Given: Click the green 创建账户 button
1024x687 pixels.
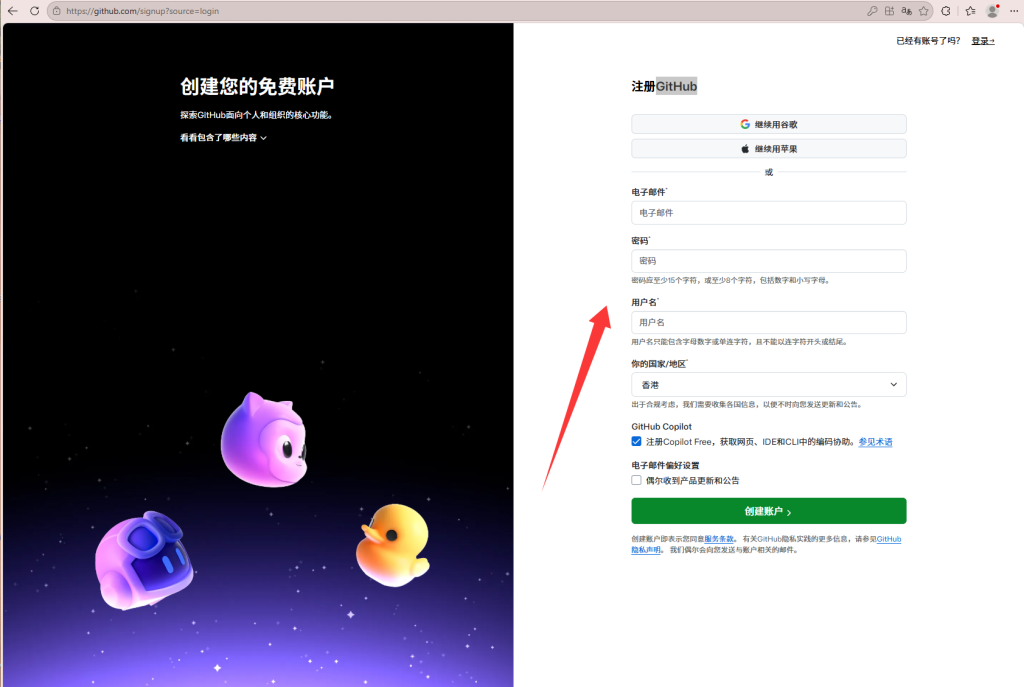Looking at the screenshot, I should pyautogui.click(x=769, y=511).
